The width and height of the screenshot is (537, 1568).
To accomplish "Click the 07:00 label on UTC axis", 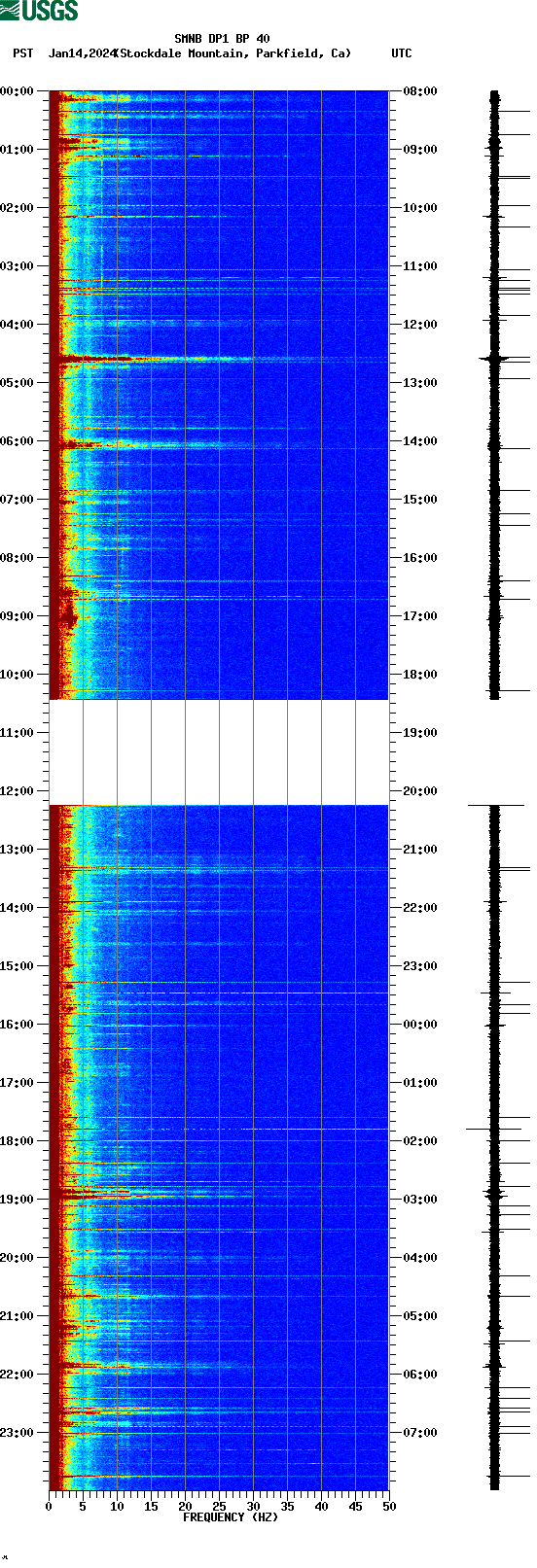I will pos(420,1433).
